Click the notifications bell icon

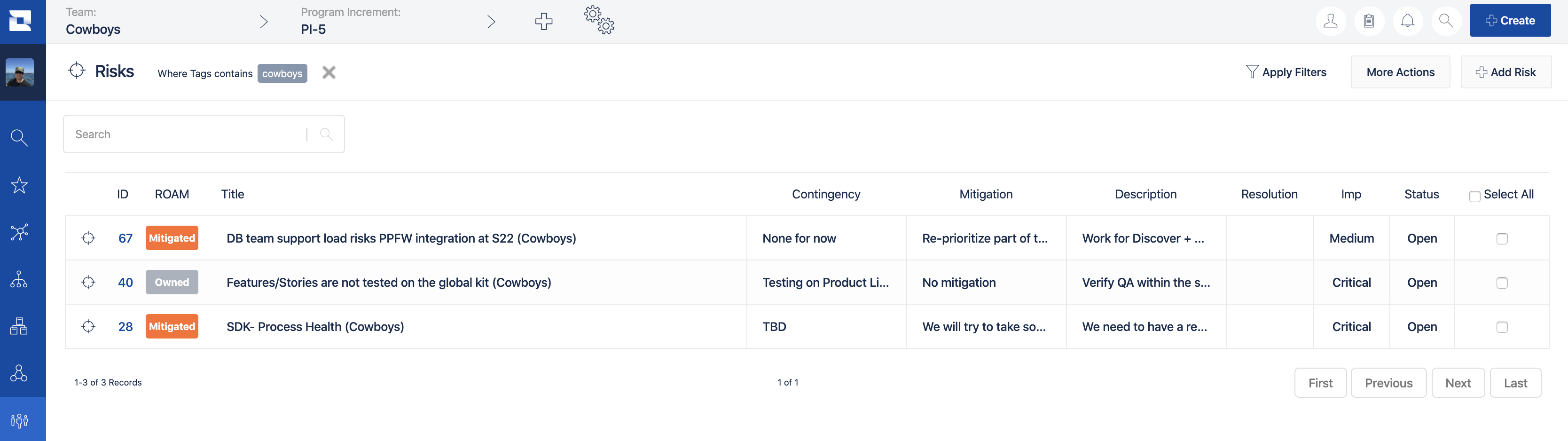point(1408,20)
